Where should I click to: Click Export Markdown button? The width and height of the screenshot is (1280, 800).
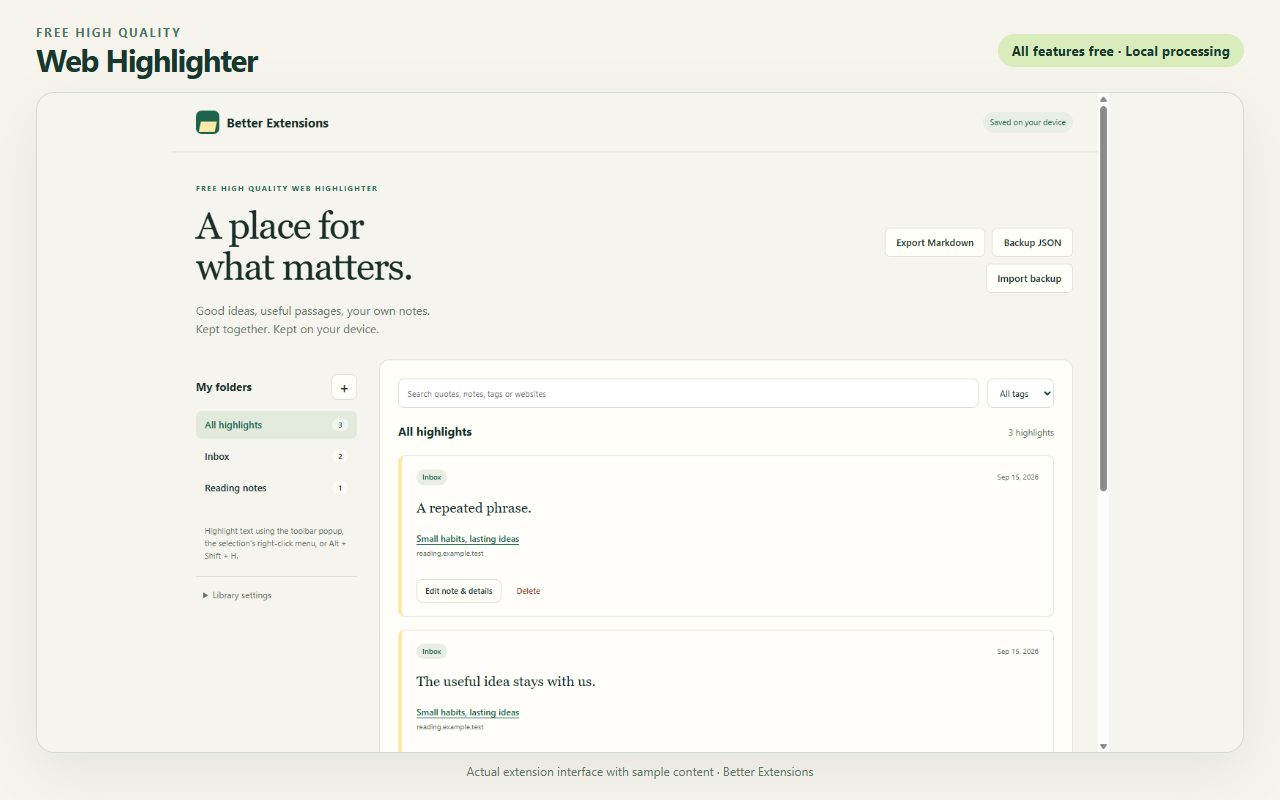pos(935,243)
